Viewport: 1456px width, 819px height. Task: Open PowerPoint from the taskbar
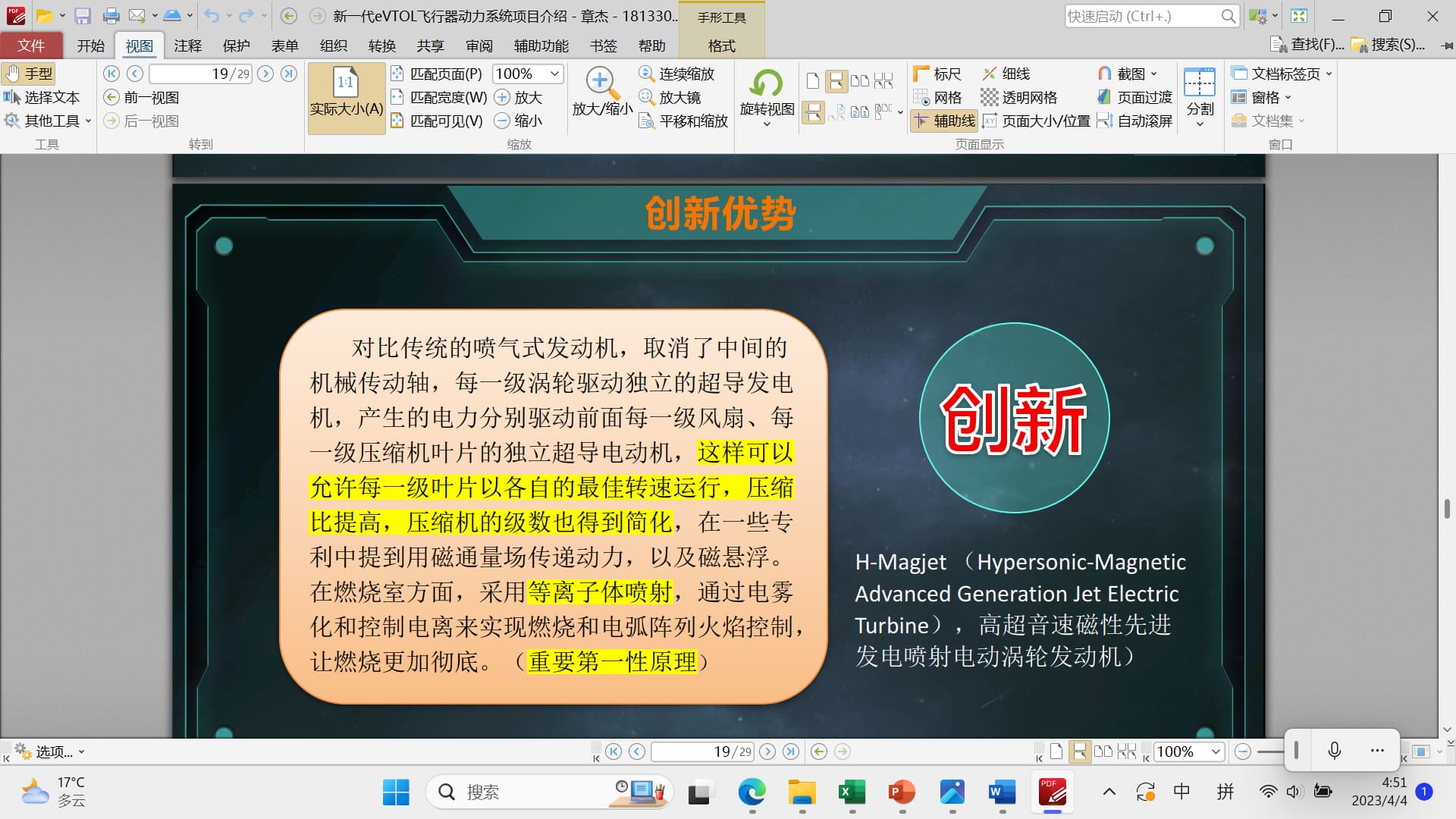point(902,792)
